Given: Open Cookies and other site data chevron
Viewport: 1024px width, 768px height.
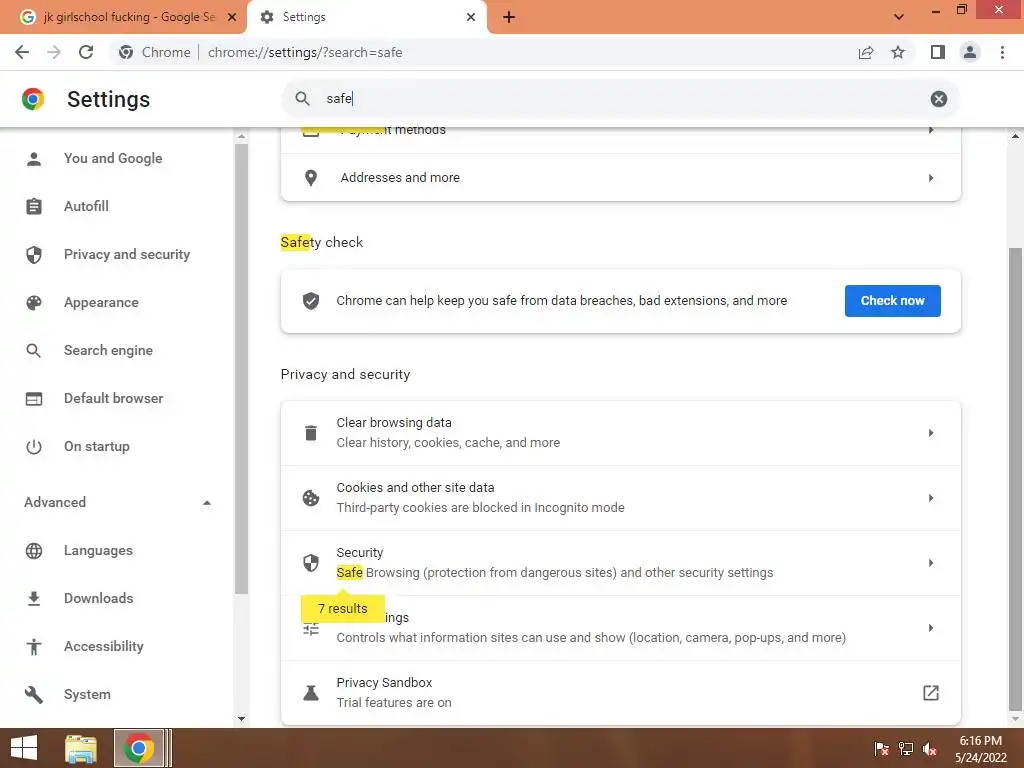Looking at the screenshot, I should pyautogui.click(x=931, y=498).
